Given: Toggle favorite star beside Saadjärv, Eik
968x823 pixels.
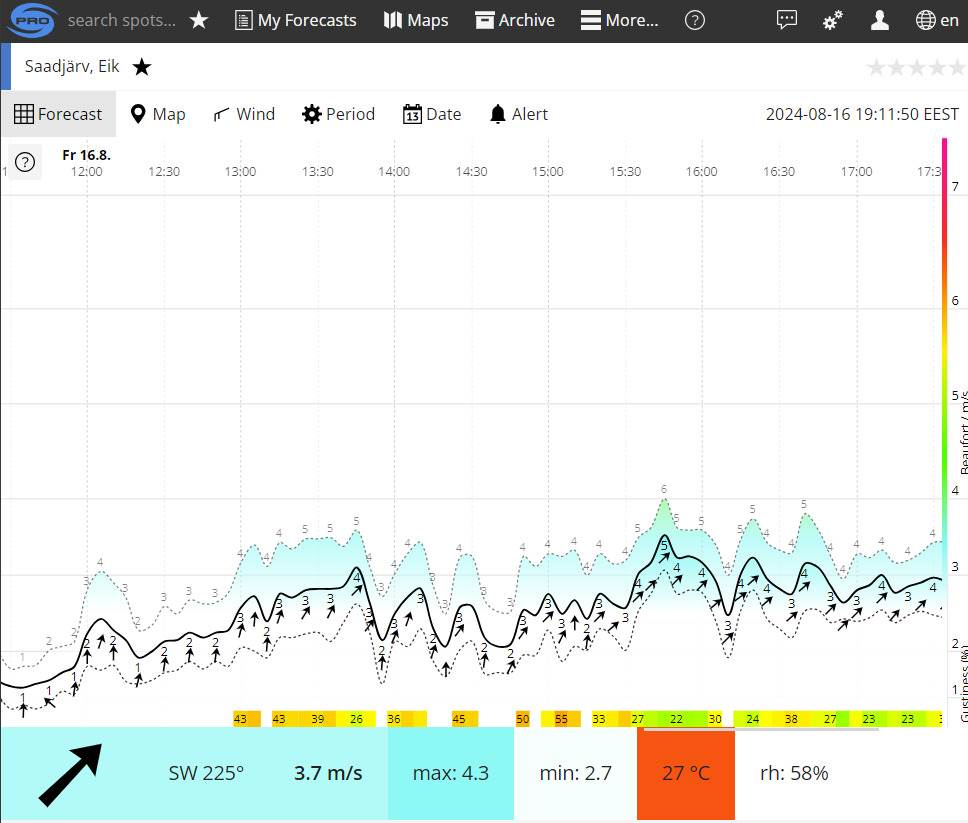Looking at the screenshot, I should click(x=142, y=67).
